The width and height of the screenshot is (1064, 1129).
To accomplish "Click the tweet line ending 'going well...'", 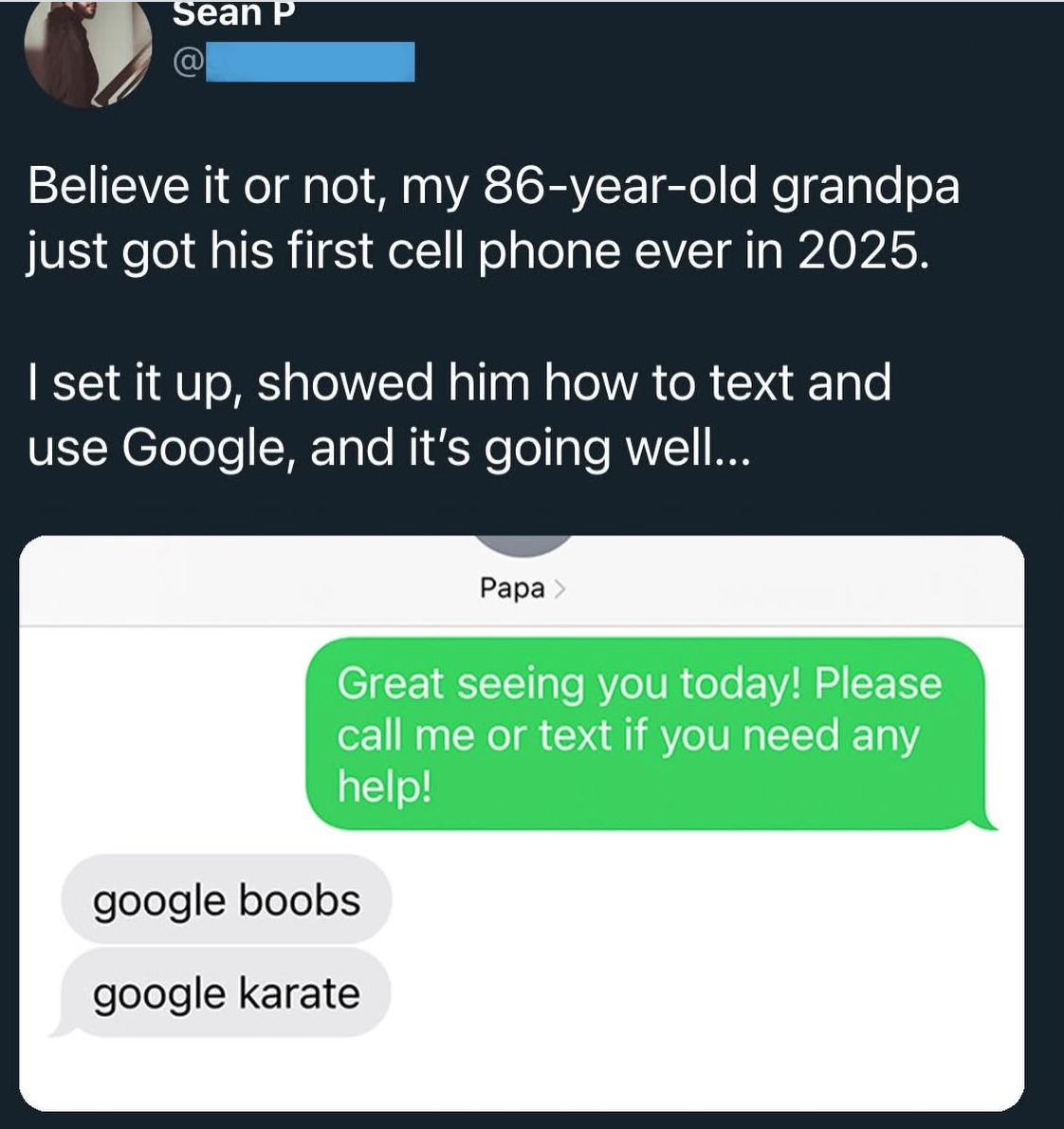I will 389,448.
